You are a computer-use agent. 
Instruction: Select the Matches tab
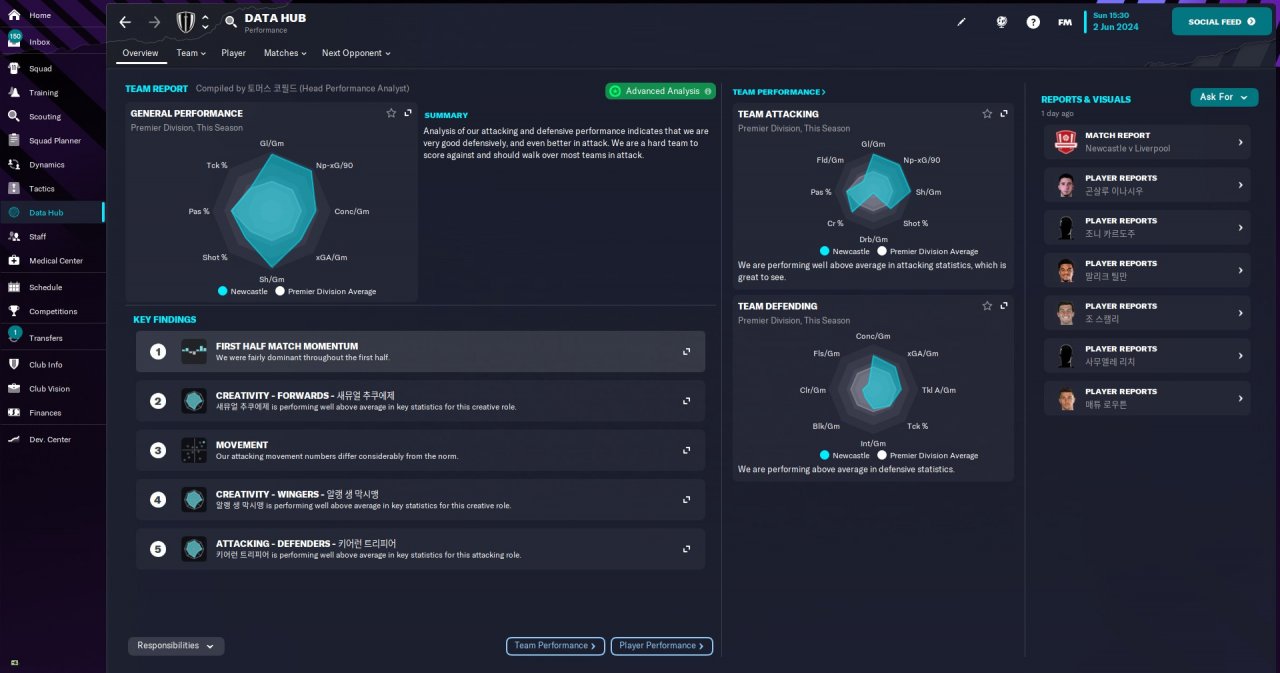coord(285,53)
